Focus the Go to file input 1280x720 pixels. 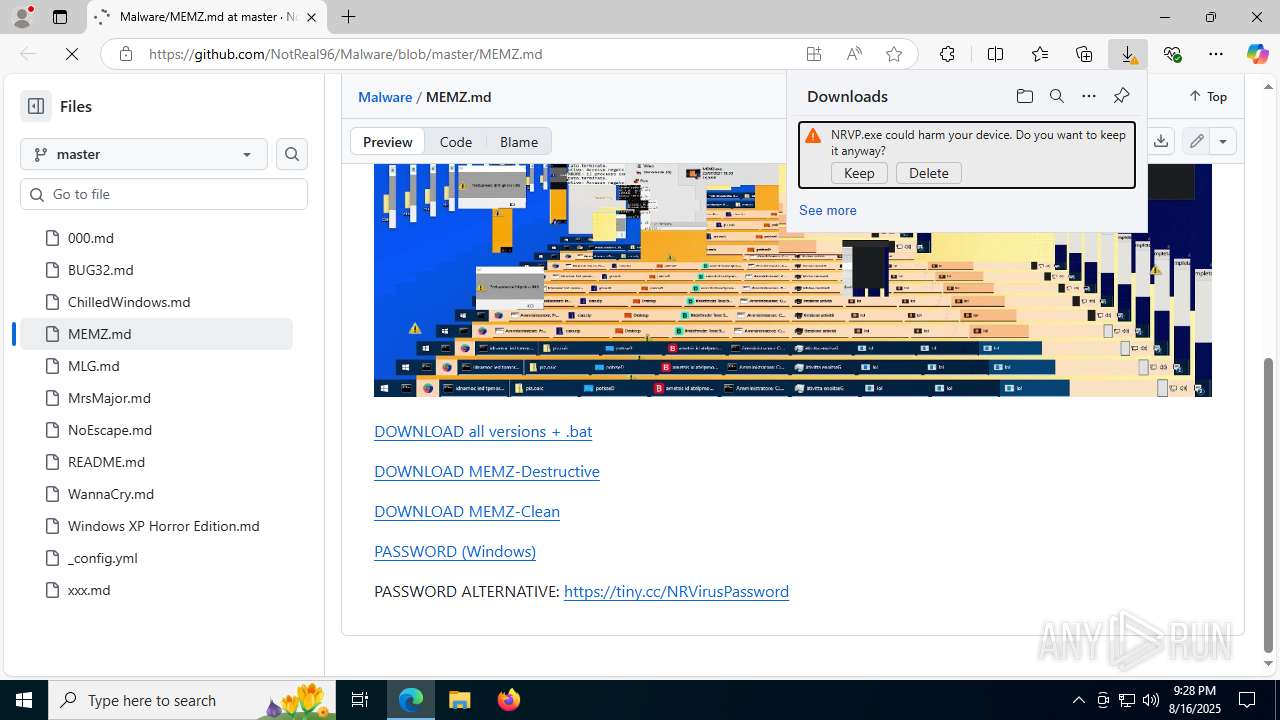click(x=164, y=194)
